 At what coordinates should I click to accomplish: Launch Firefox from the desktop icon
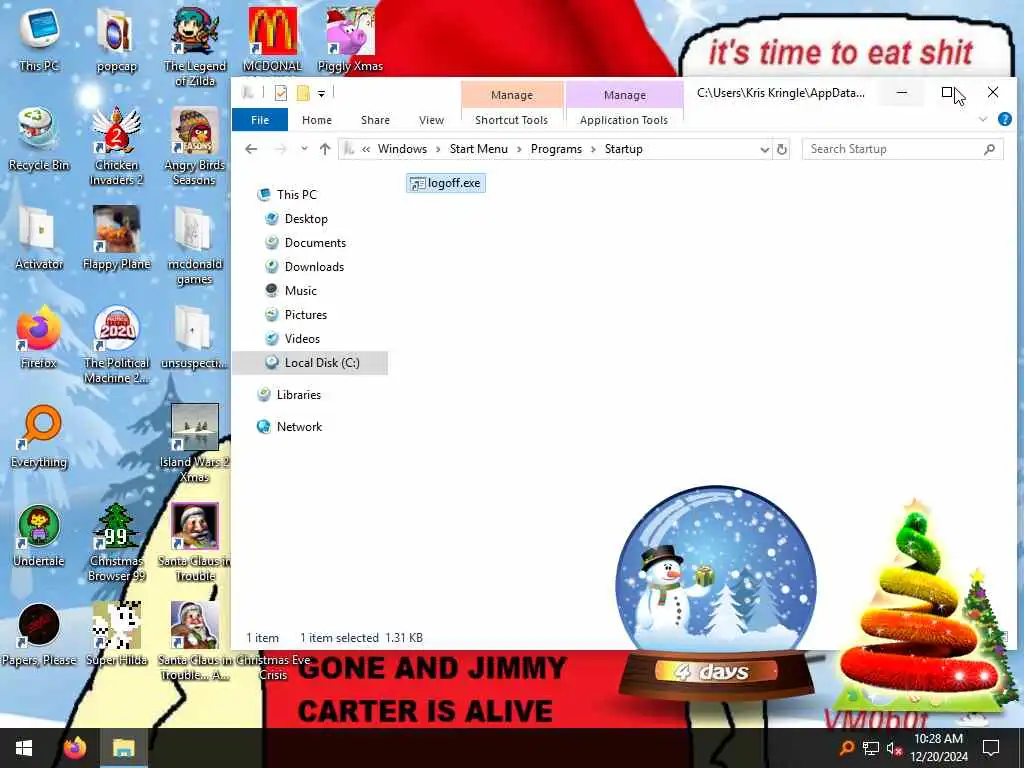point(39,337)
